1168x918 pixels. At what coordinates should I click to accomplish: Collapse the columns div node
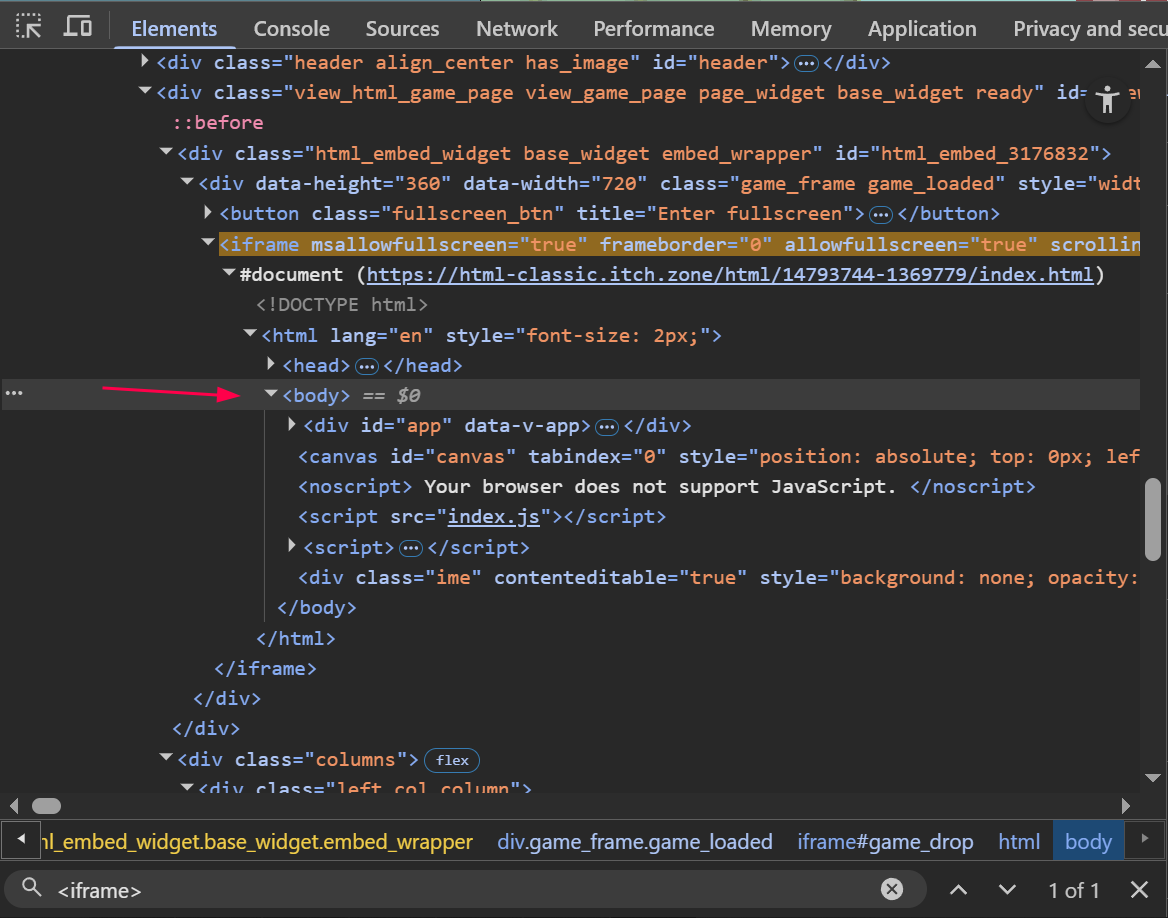click(165, 759)
